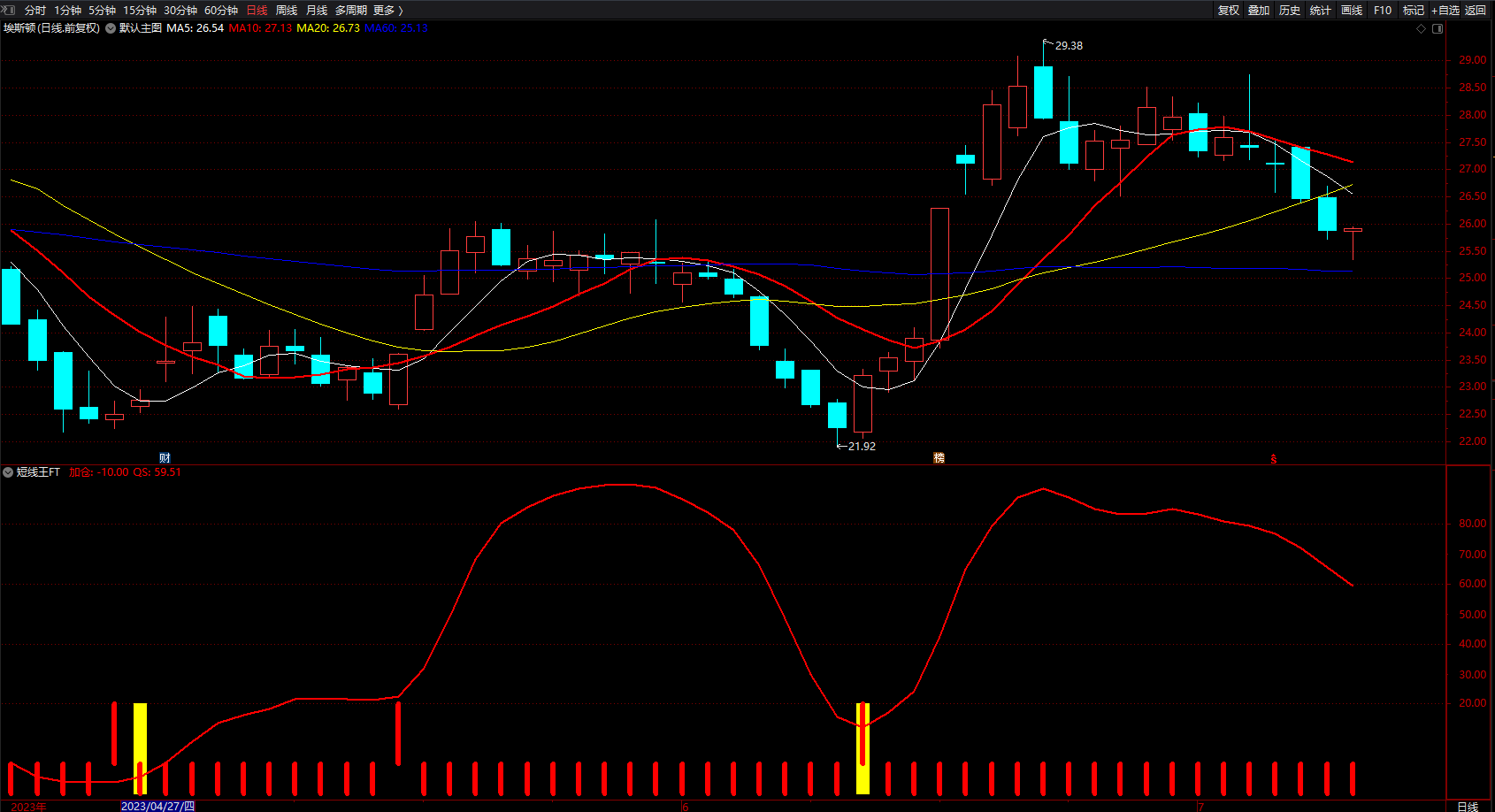This screenshot has height=812, width=1495.
Task: Click the 叠加 overlay button
Action: [1259, 11]
